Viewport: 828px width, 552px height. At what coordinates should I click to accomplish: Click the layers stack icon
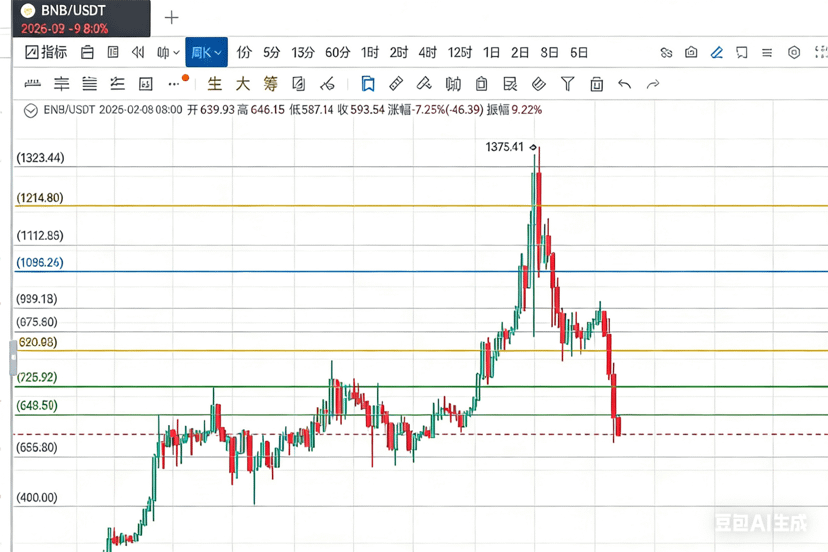point(539,83)
